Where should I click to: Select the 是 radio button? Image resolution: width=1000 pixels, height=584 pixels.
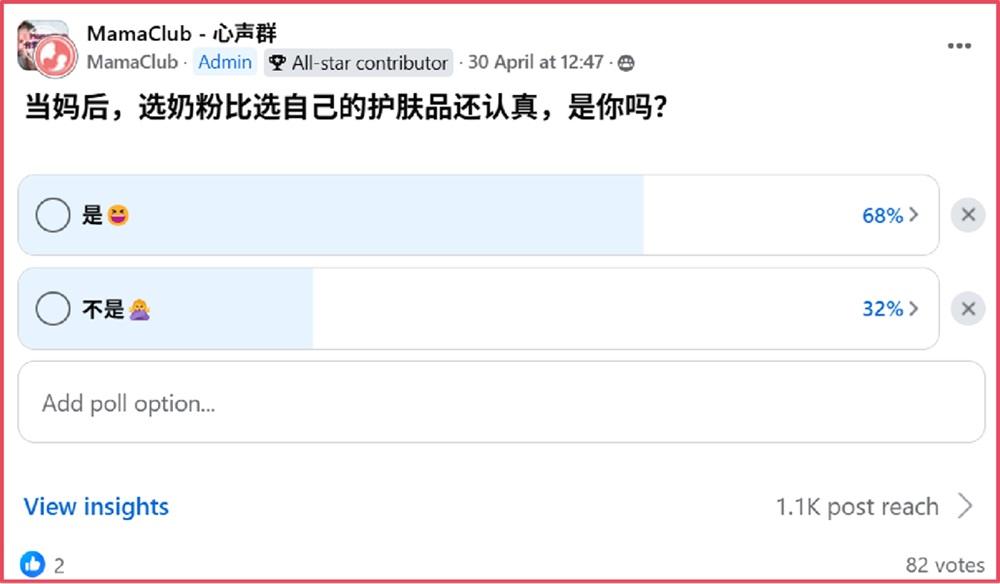pos(53,215)
